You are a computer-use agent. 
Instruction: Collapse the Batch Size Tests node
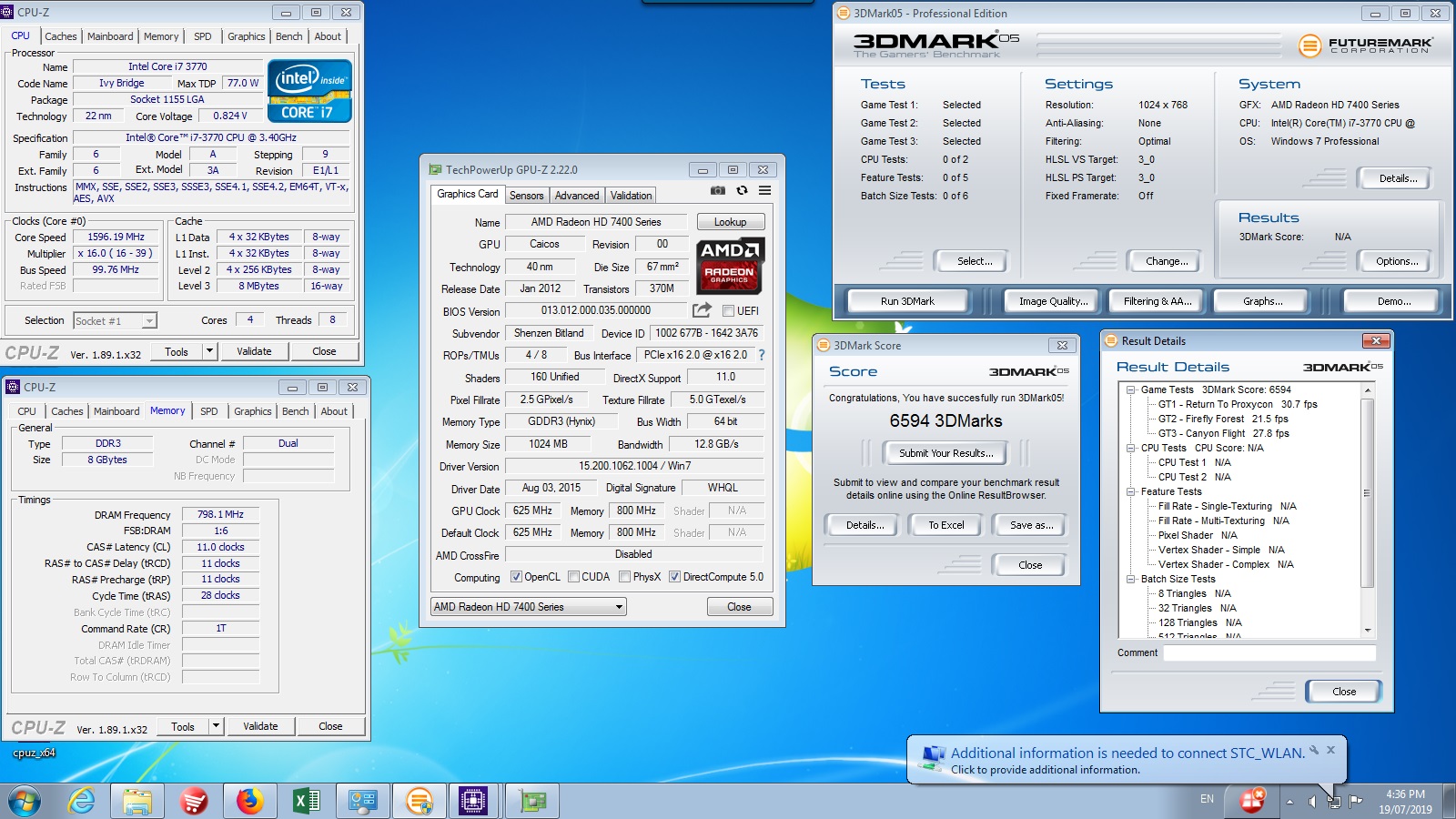[1130, 579]
